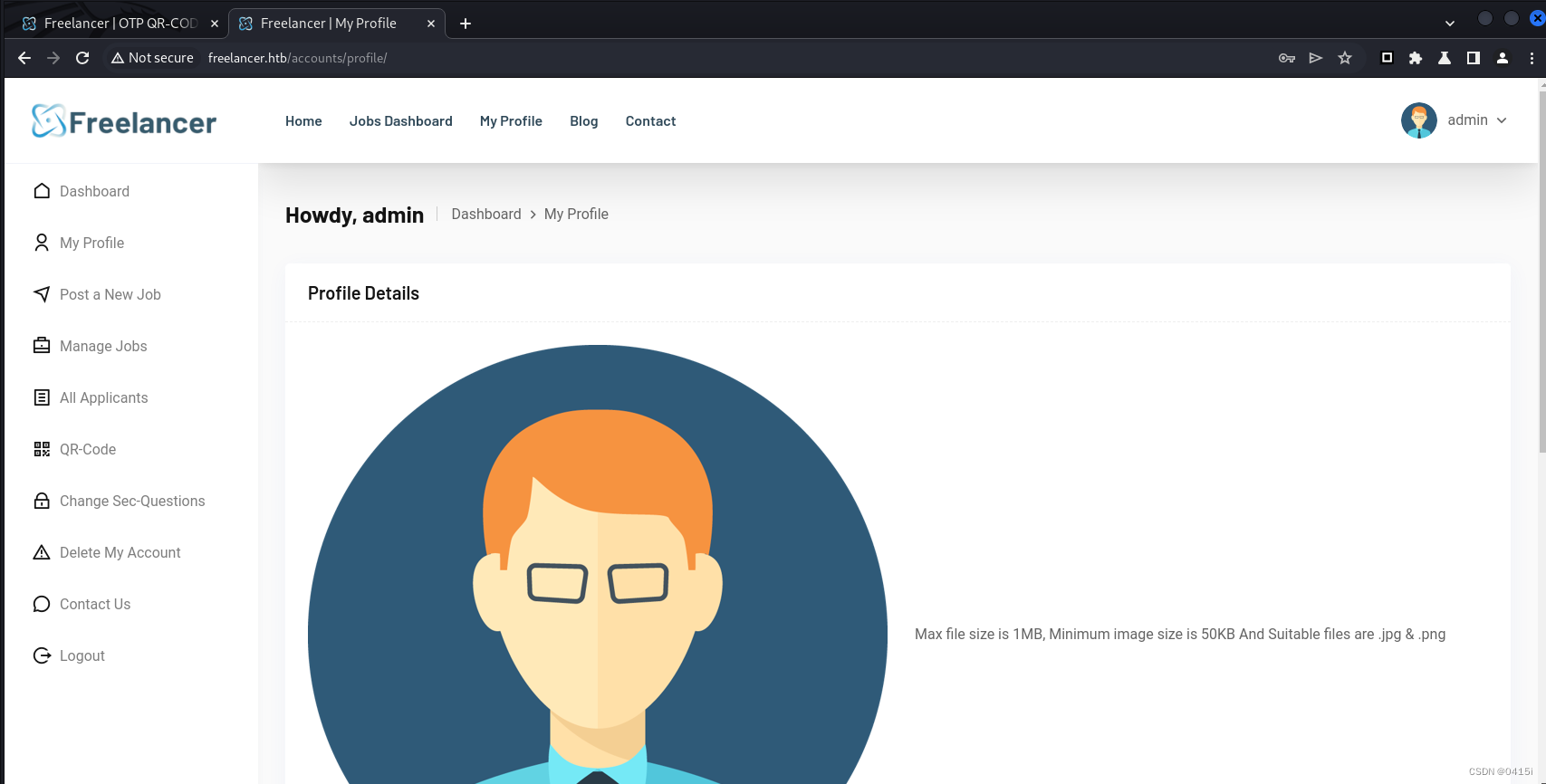The height and width of the screenshot is (784, 1546).
Task: Click the Not secure site info indicator
Action: pos(152,58)
